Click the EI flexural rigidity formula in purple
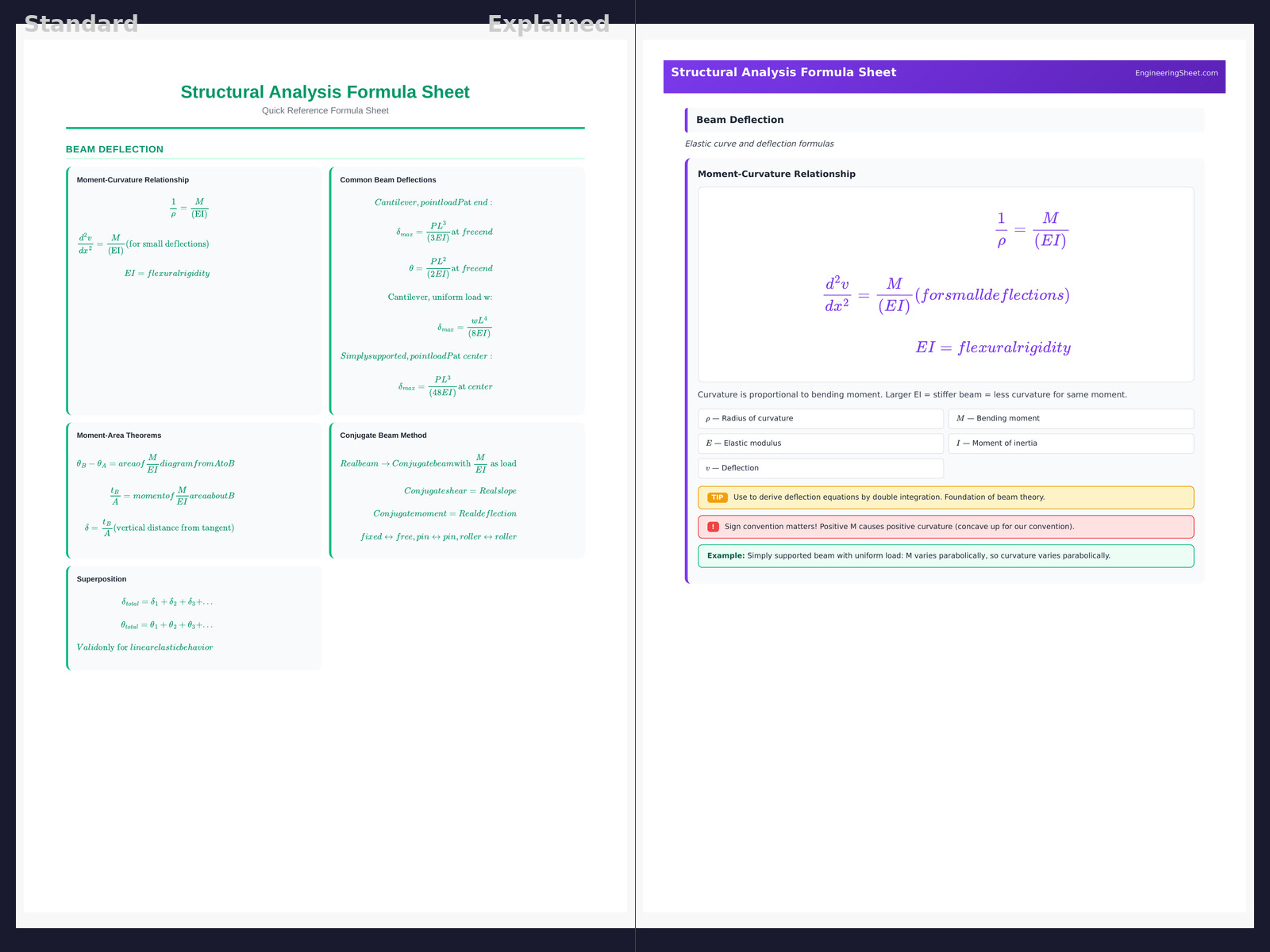The image size is (1270, 952). (993, 347)
